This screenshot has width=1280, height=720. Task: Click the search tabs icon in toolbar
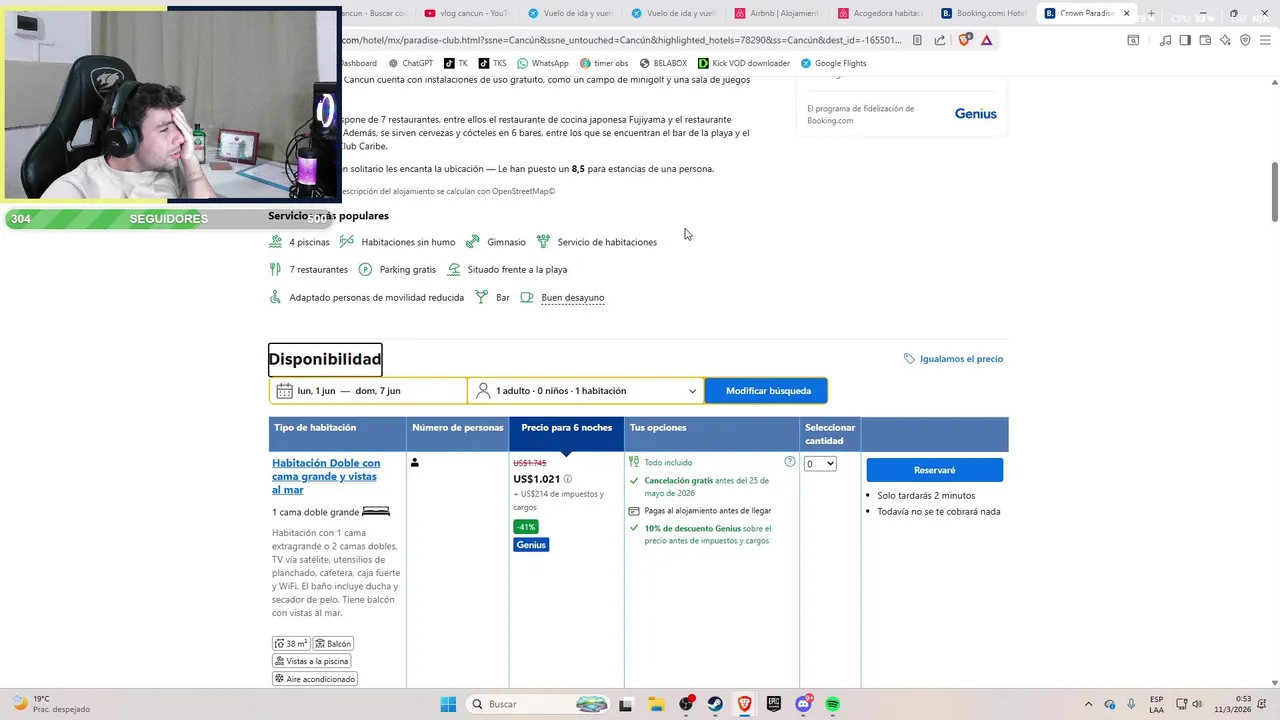pyautogui.click(x=1133, y=40)
